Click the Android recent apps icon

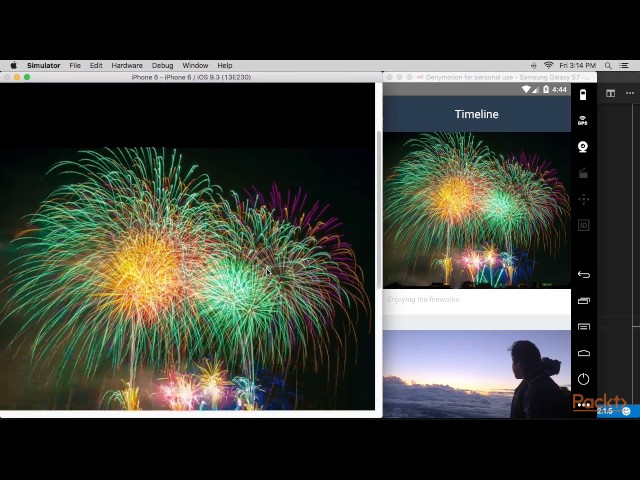(x=584, y=301)
